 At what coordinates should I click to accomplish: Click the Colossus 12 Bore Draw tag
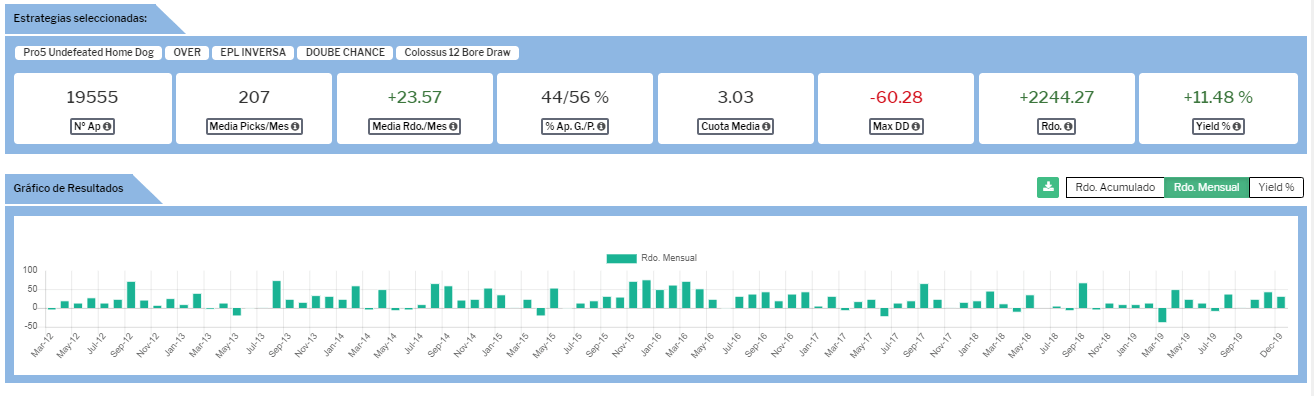[457, 53]
